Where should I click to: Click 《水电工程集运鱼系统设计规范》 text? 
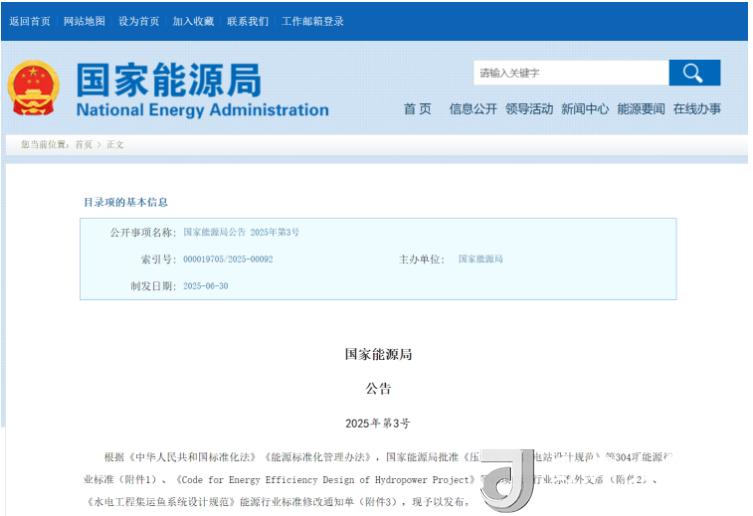[162, 502]
